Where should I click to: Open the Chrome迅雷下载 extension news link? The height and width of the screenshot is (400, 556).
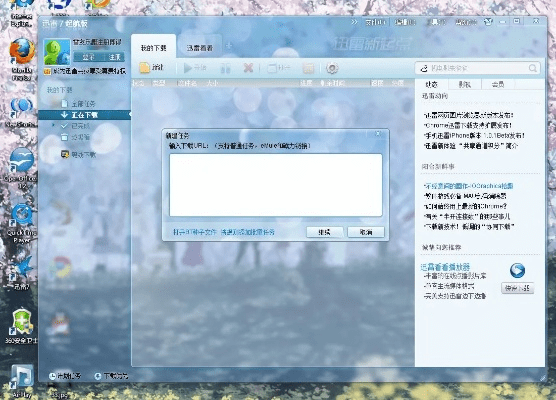pos(468,125)
